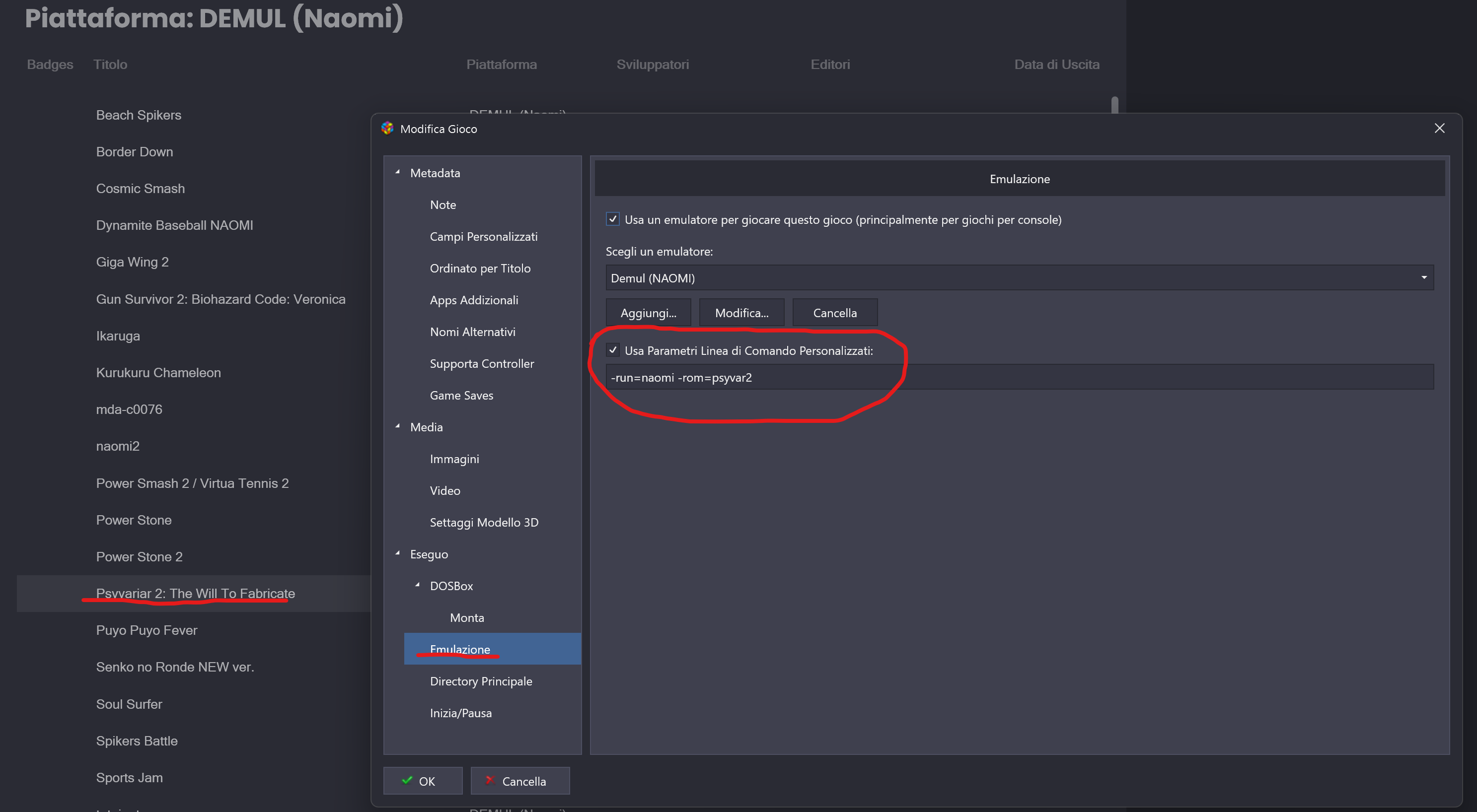Select Gun Survivor 2: Biohazard Code: Veronica
This screenshot has width=1477, height=812.
coord(220,299)
